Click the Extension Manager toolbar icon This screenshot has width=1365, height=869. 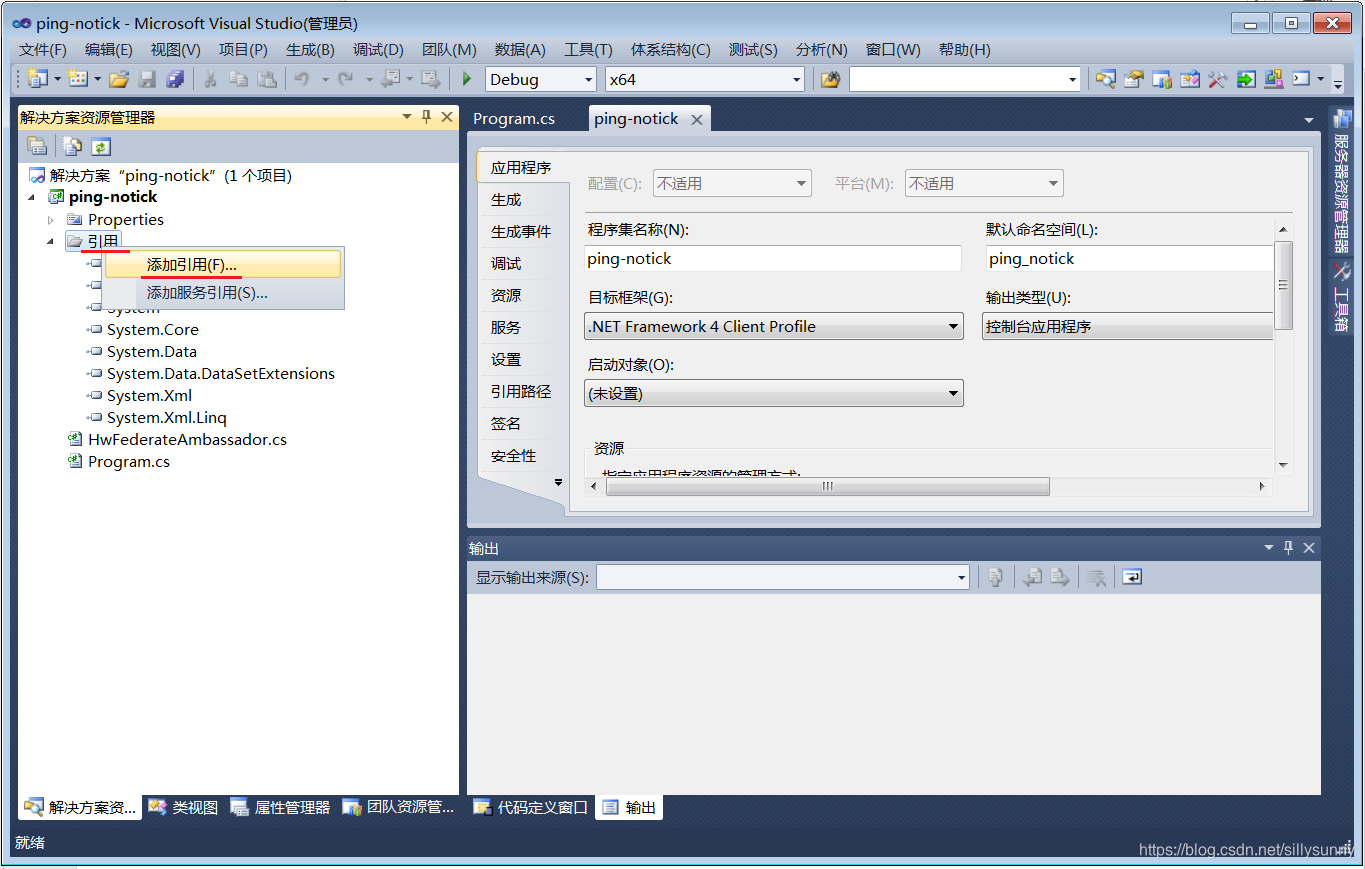[x=1273, y=79]
